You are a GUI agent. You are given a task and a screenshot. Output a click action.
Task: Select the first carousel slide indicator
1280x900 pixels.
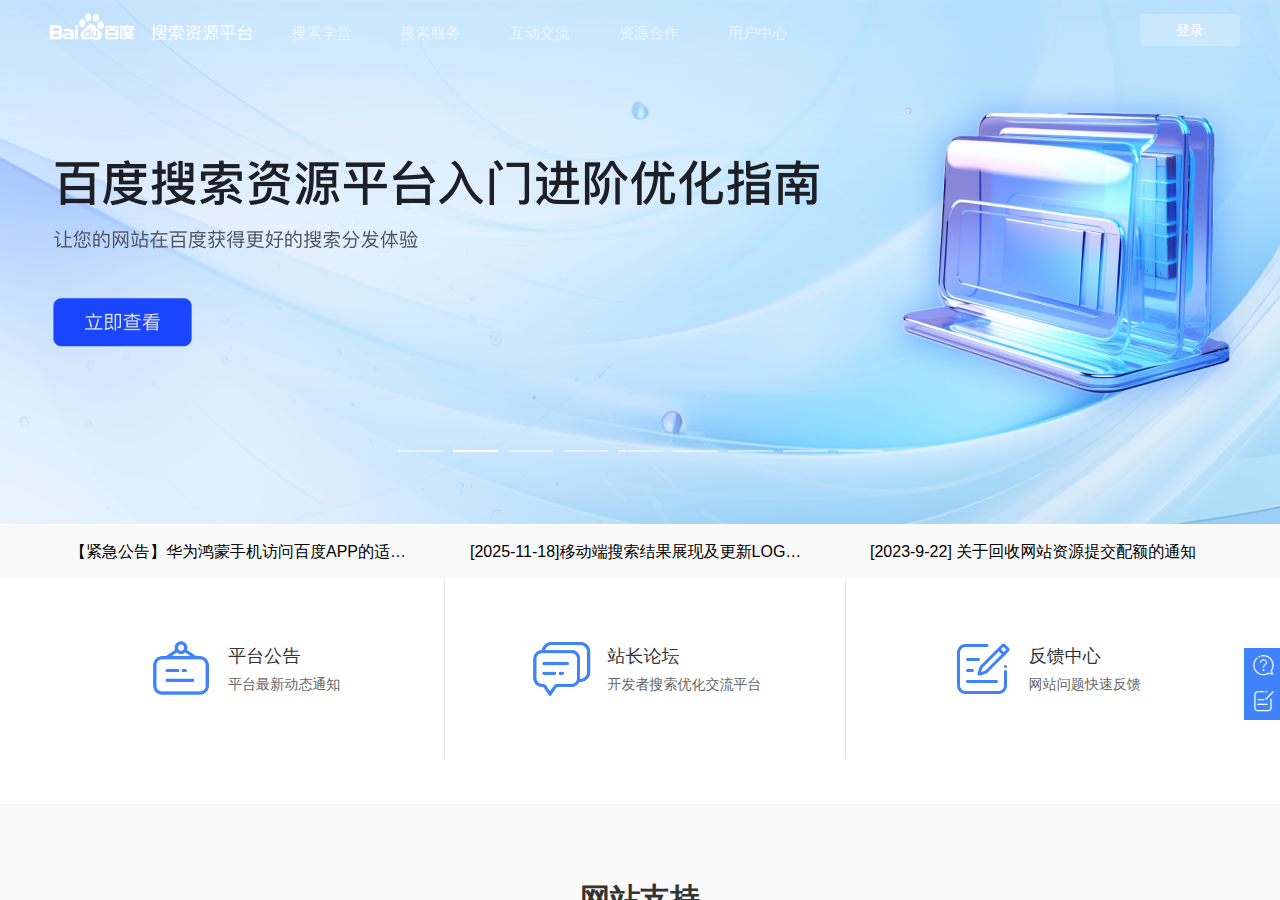pos(421,451)
